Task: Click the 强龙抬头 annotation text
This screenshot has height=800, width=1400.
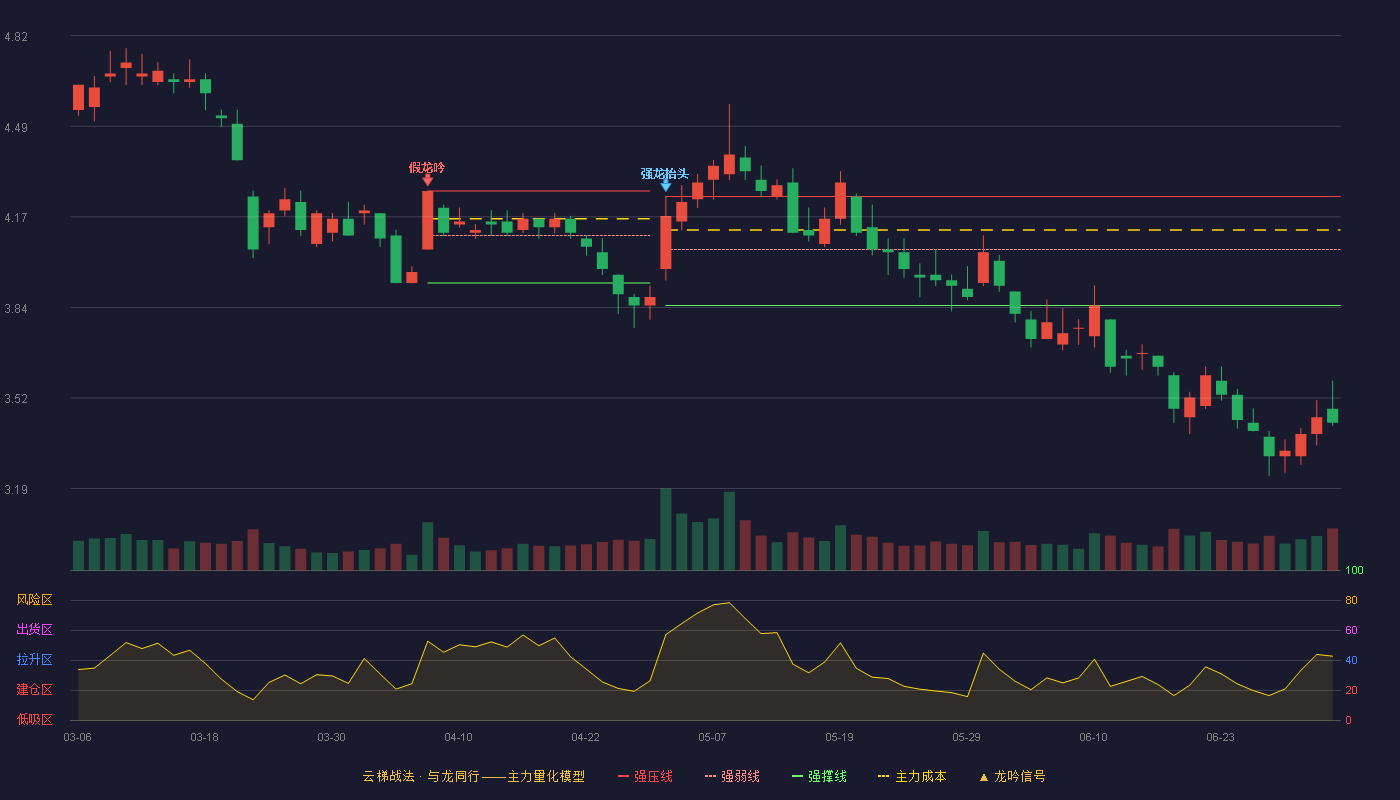Action: click(x=665, y=173)
